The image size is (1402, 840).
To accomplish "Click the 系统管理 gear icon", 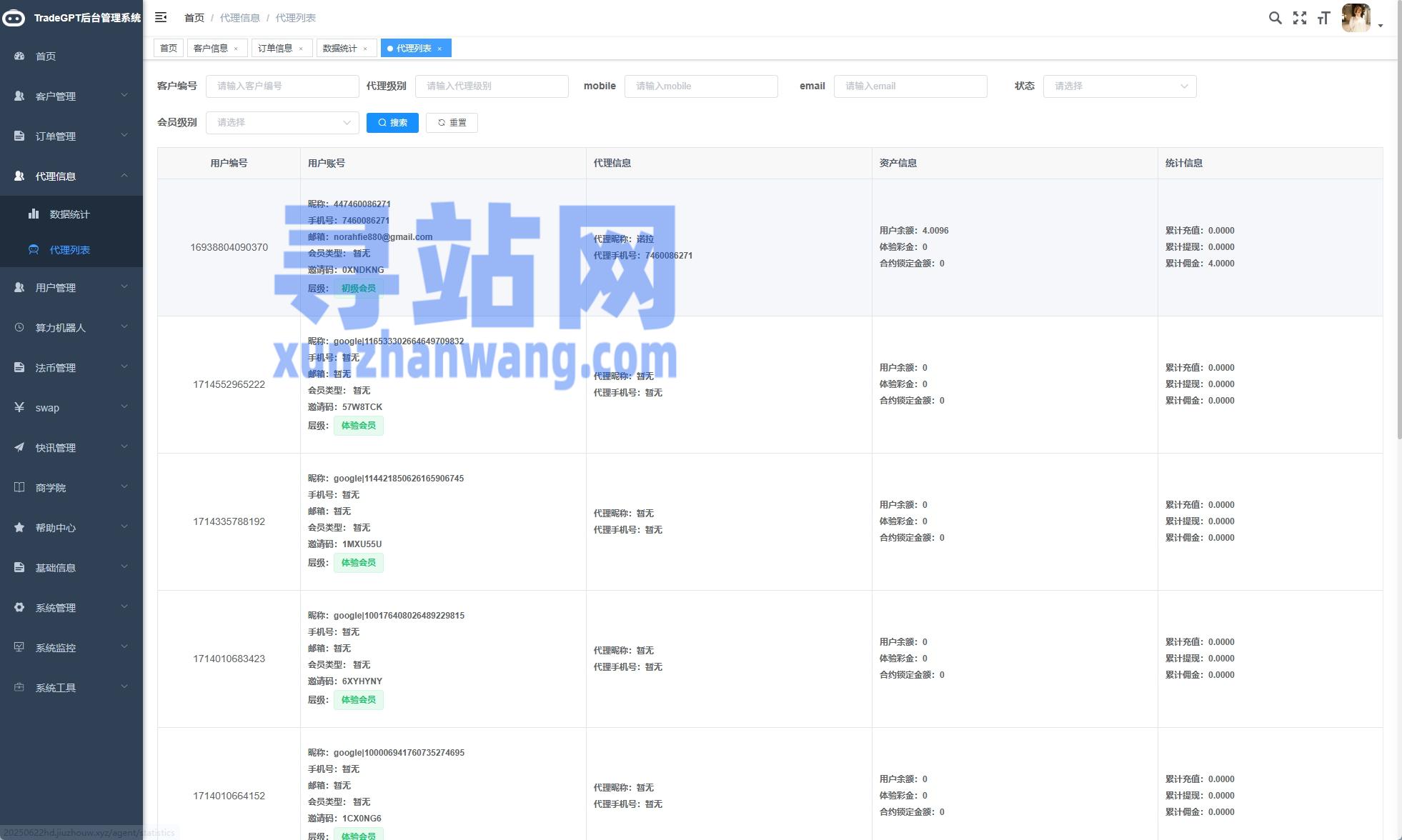I will point(19,607).
